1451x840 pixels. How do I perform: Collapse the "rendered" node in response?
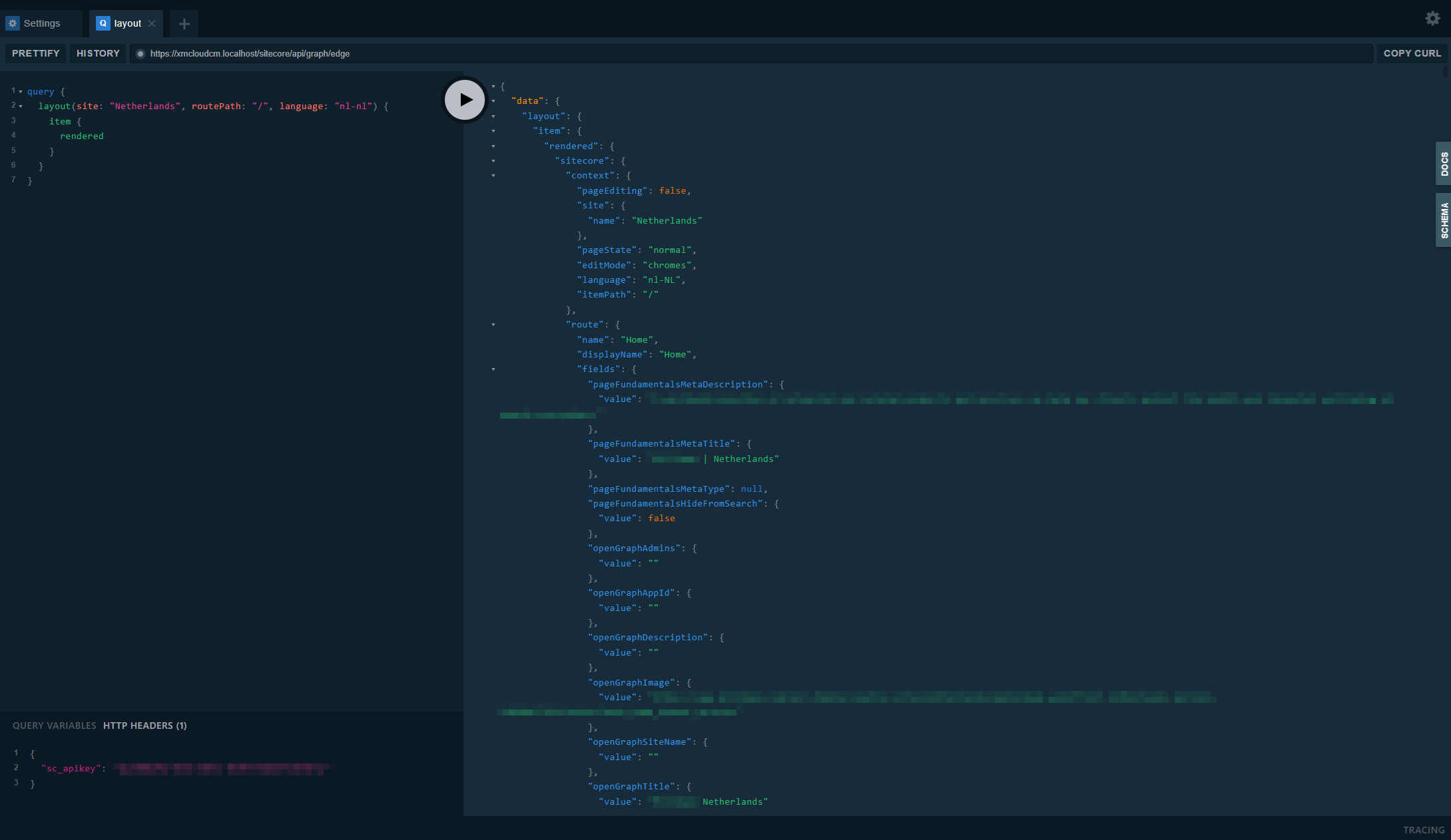[493, 146]
